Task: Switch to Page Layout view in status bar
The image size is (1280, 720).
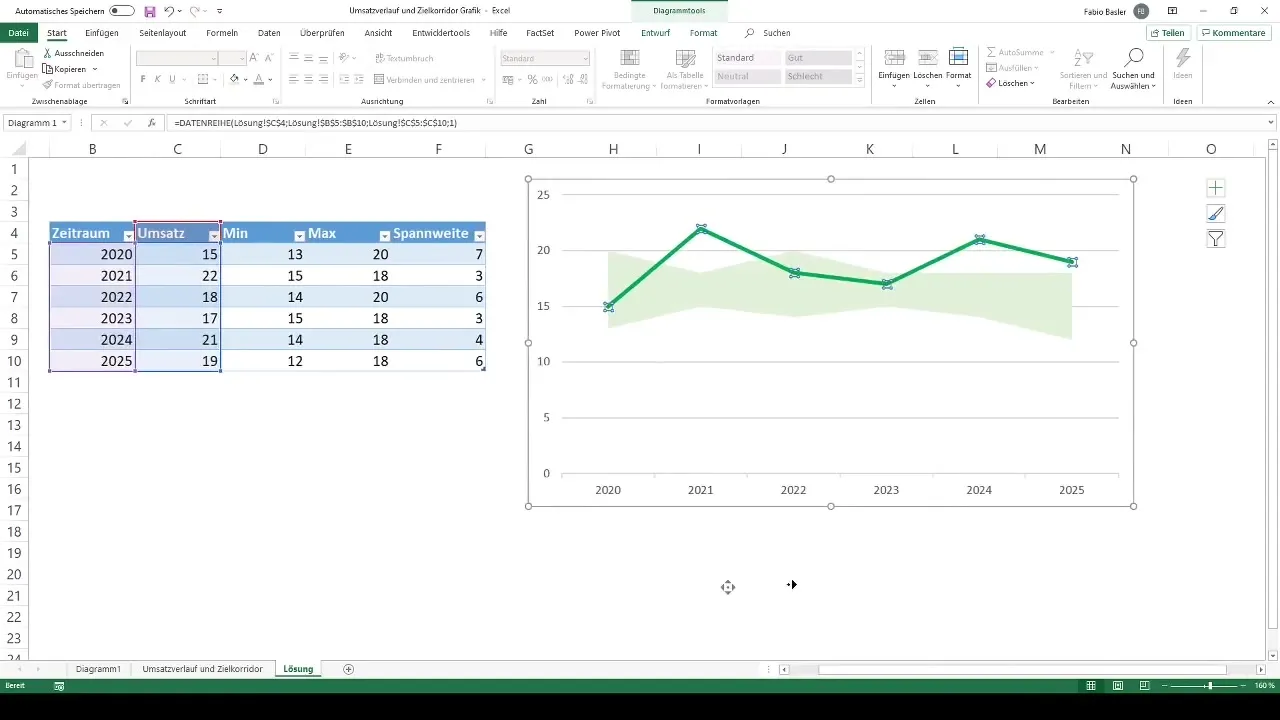Action: pyautogui.click(x=1117, y=686)
